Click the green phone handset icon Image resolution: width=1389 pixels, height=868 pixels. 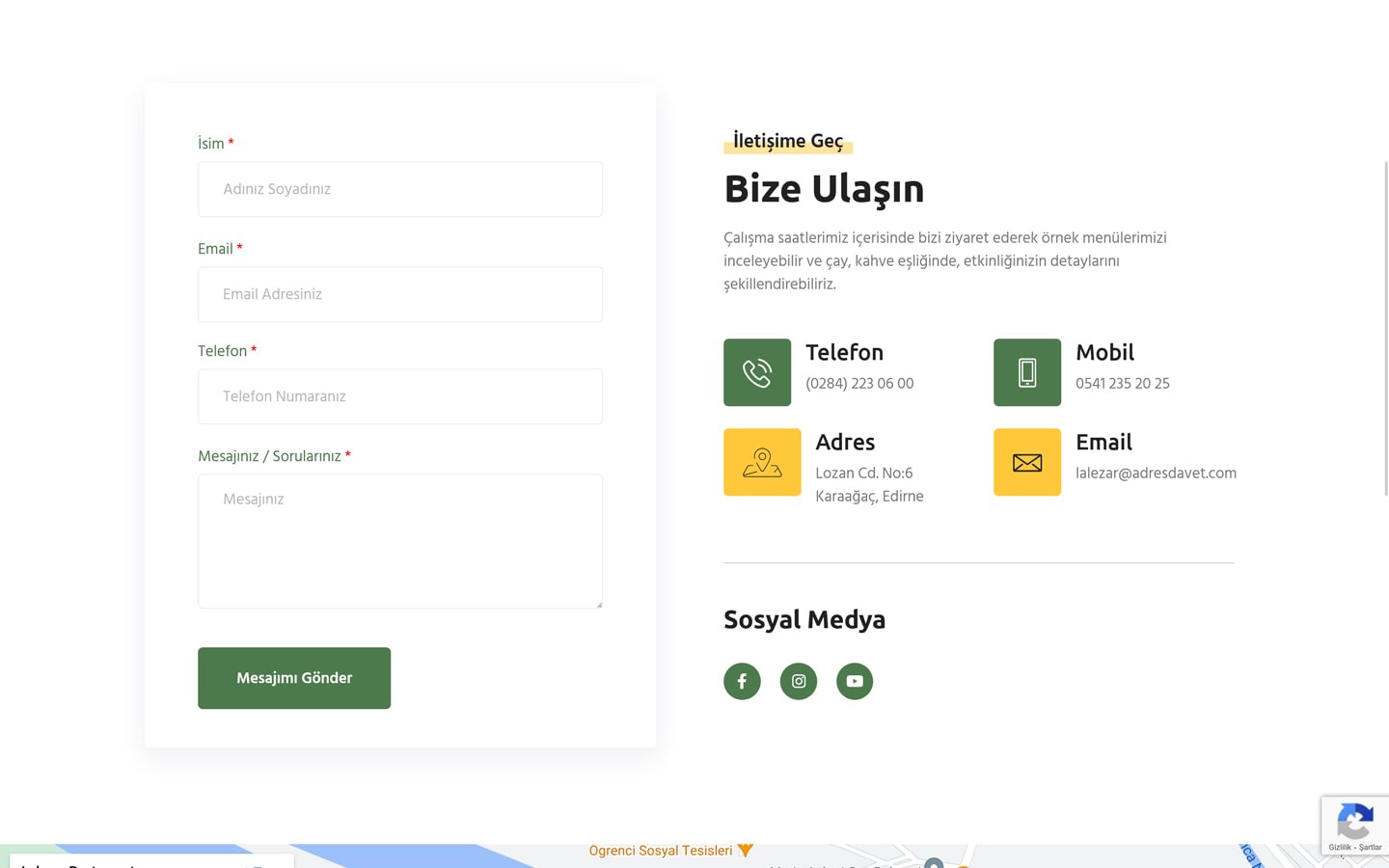[x=757, y=372]
